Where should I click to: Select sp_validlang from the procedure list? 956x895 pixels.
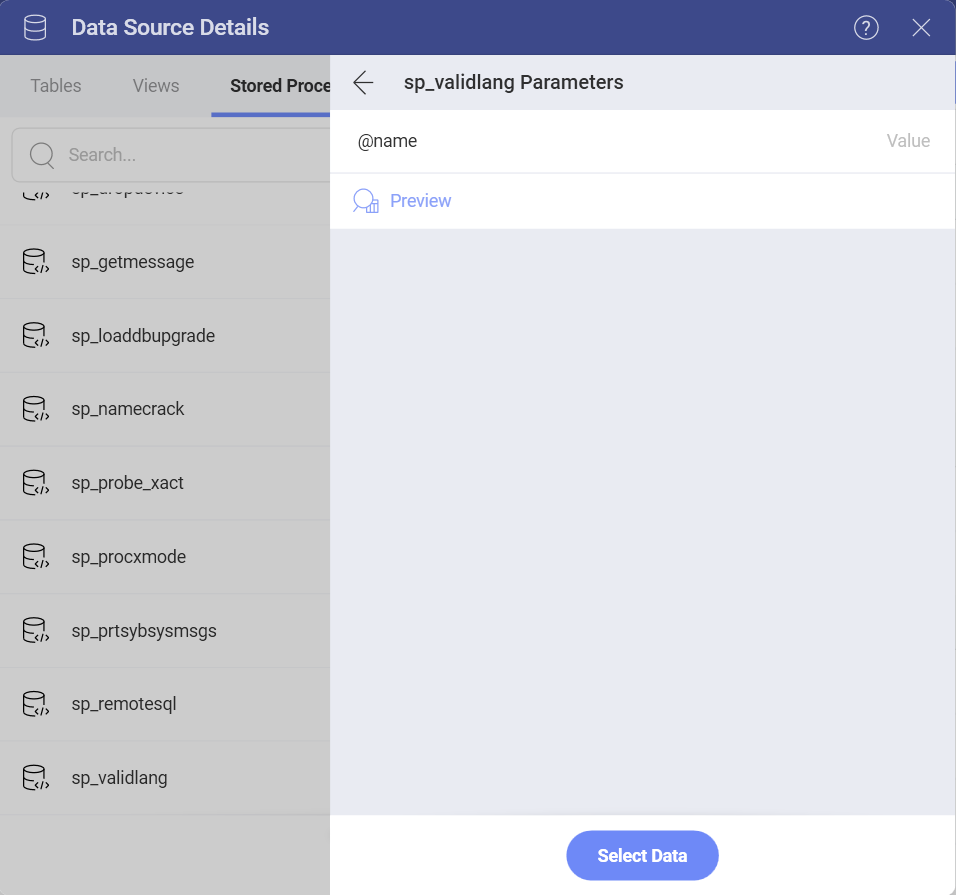pos(119,777)
